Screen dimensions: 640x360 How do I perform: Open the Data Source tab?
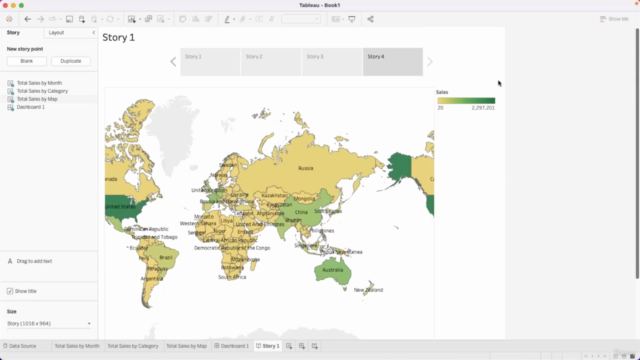(x=20, y=346)
